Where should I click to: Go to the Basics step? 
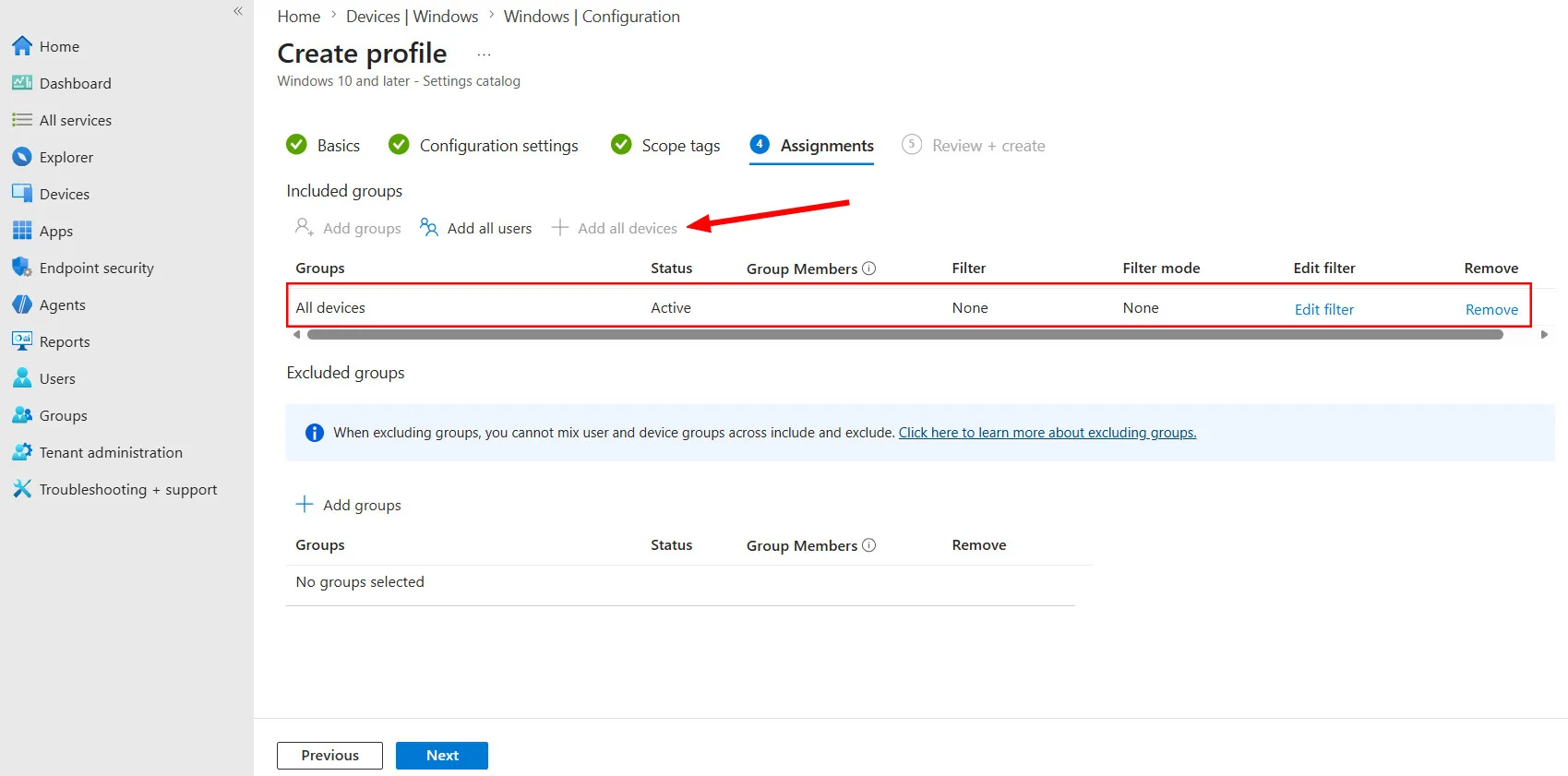323,145
